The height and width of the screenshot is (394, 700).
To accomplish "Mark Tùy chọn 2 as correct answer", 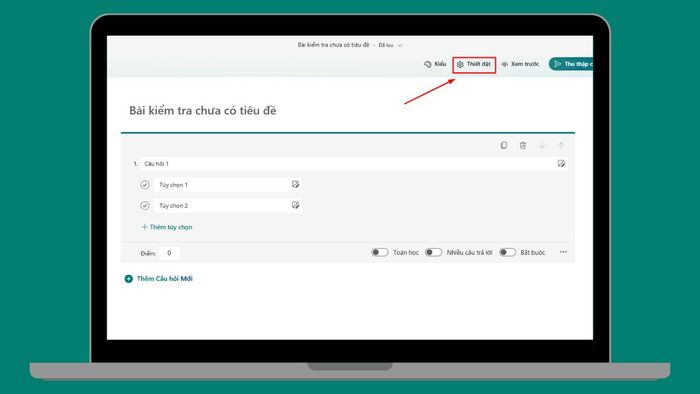I will coord(145,206).
